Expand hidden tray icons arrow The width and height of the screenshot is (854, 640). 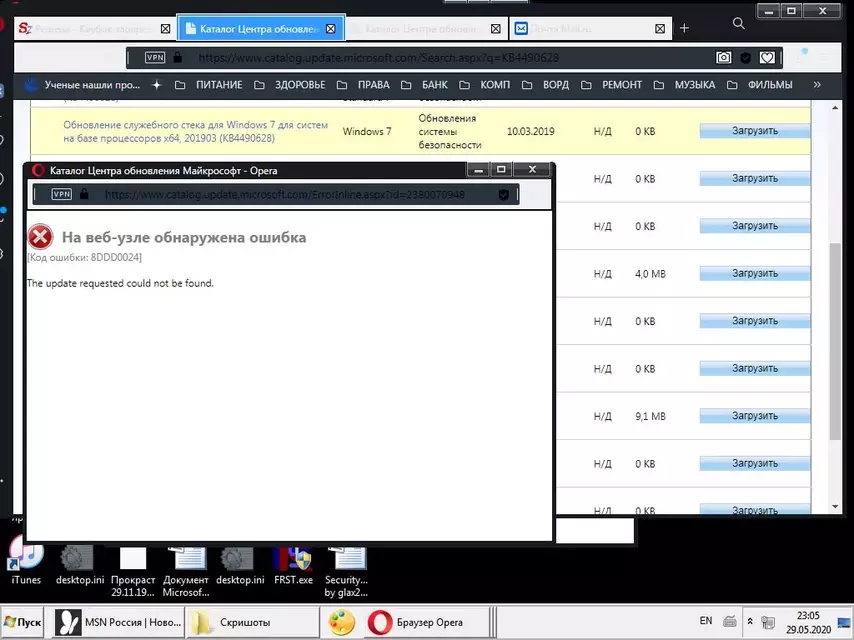coord(750,621)
